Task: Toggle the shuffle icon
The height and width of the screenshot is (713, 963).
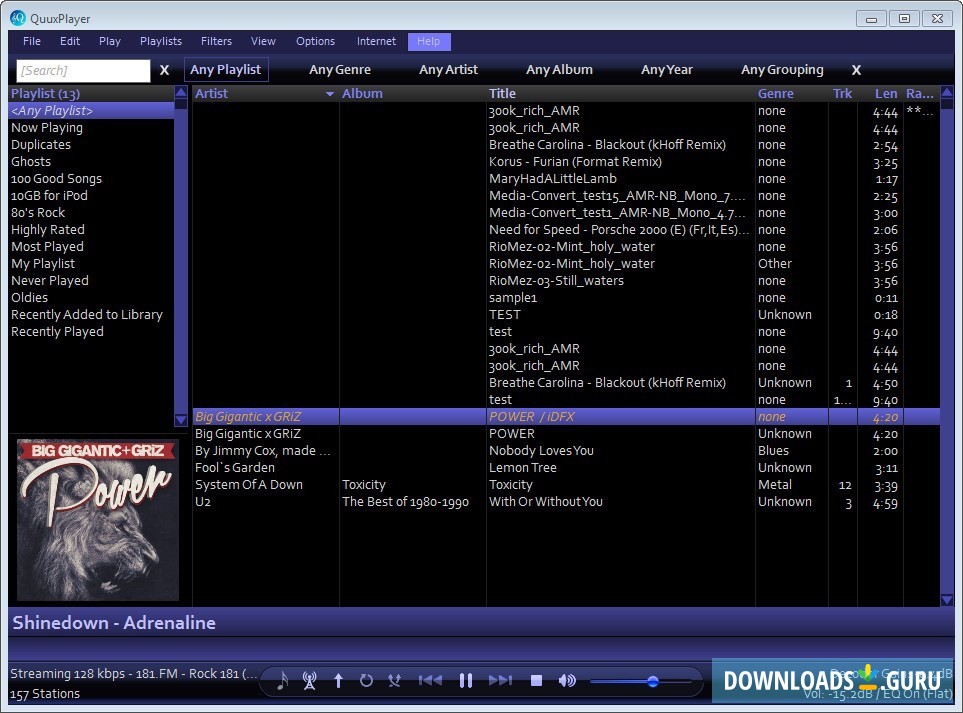Action: pyautogui.click(x=394, y=681)
